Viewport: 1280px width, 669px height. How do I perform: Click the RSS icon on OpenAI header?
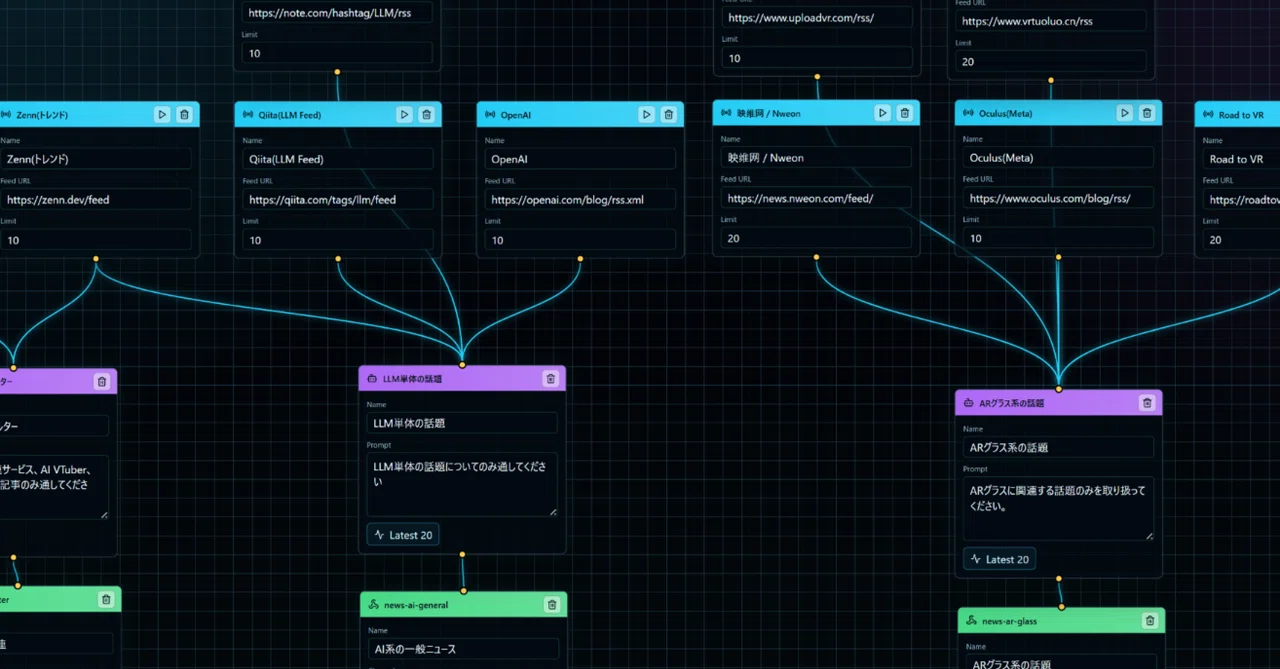point(490,115)
